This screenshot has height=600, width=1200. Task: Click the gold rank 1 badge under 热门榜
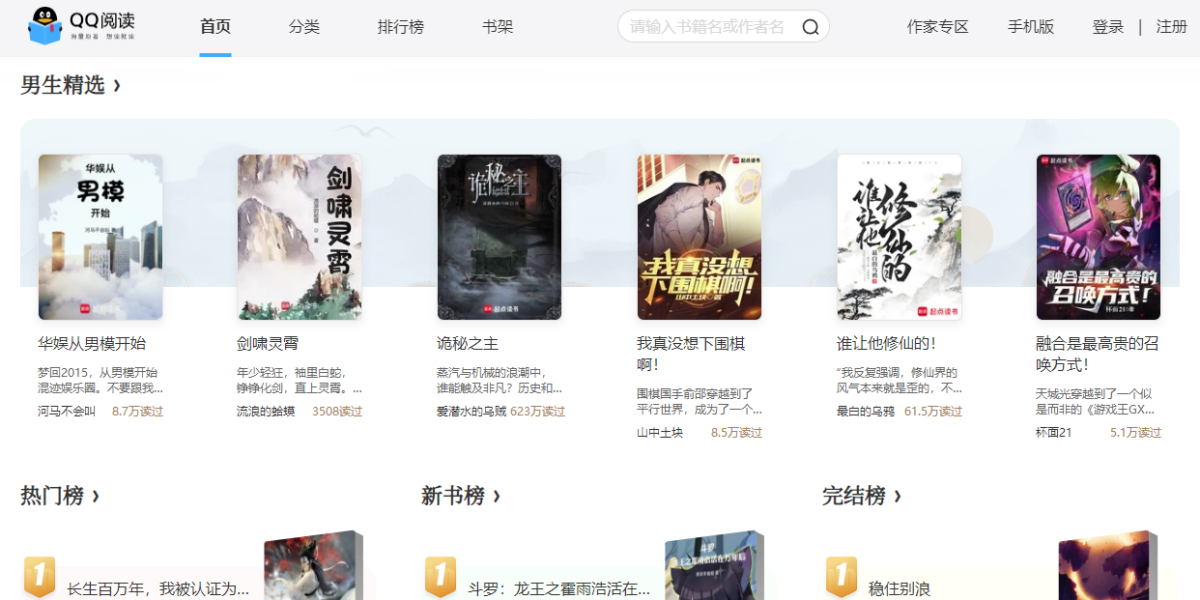tap(39, 577)
